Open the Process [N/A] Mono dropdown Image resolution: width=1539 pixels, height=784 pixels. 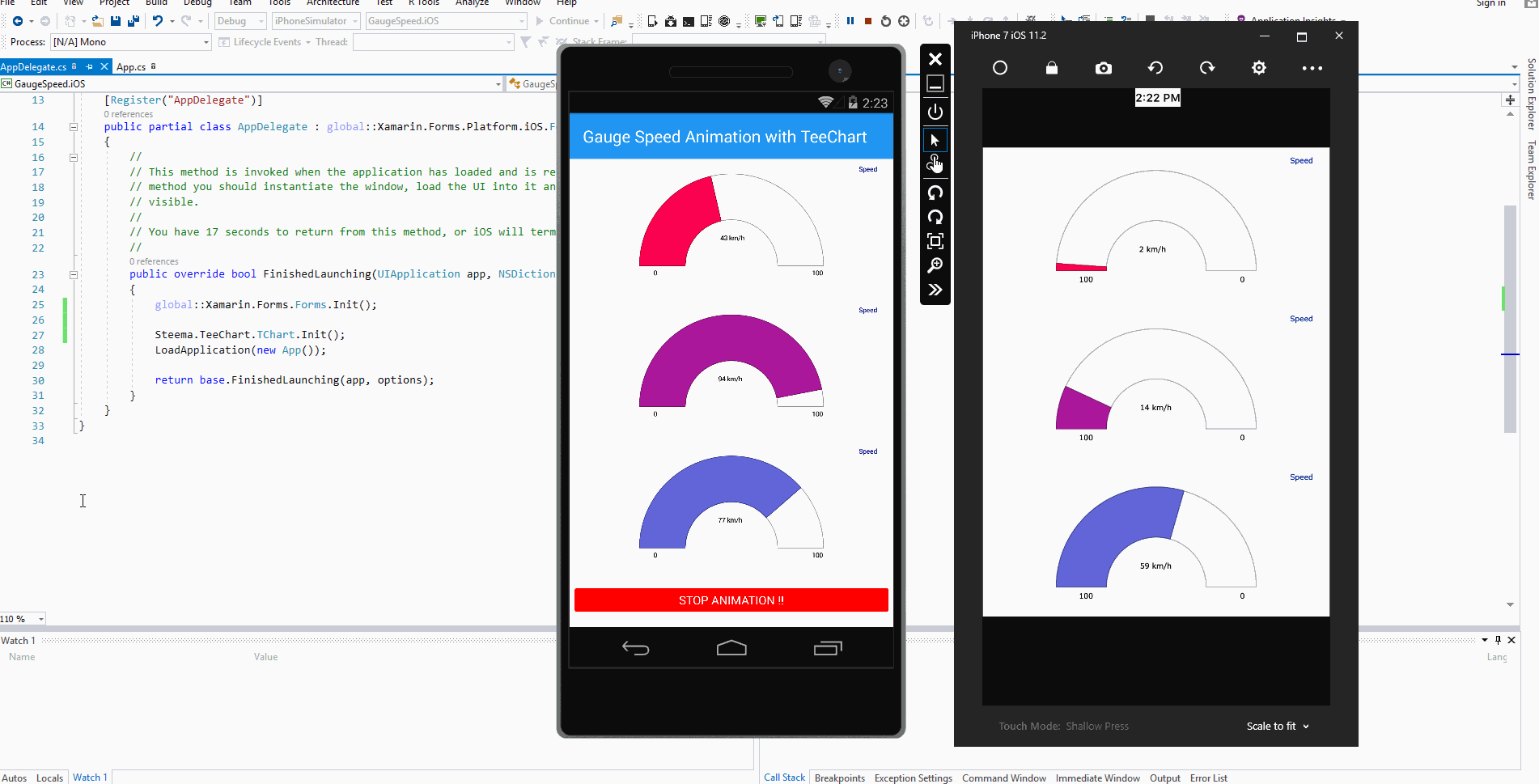[x=131, y=42]
